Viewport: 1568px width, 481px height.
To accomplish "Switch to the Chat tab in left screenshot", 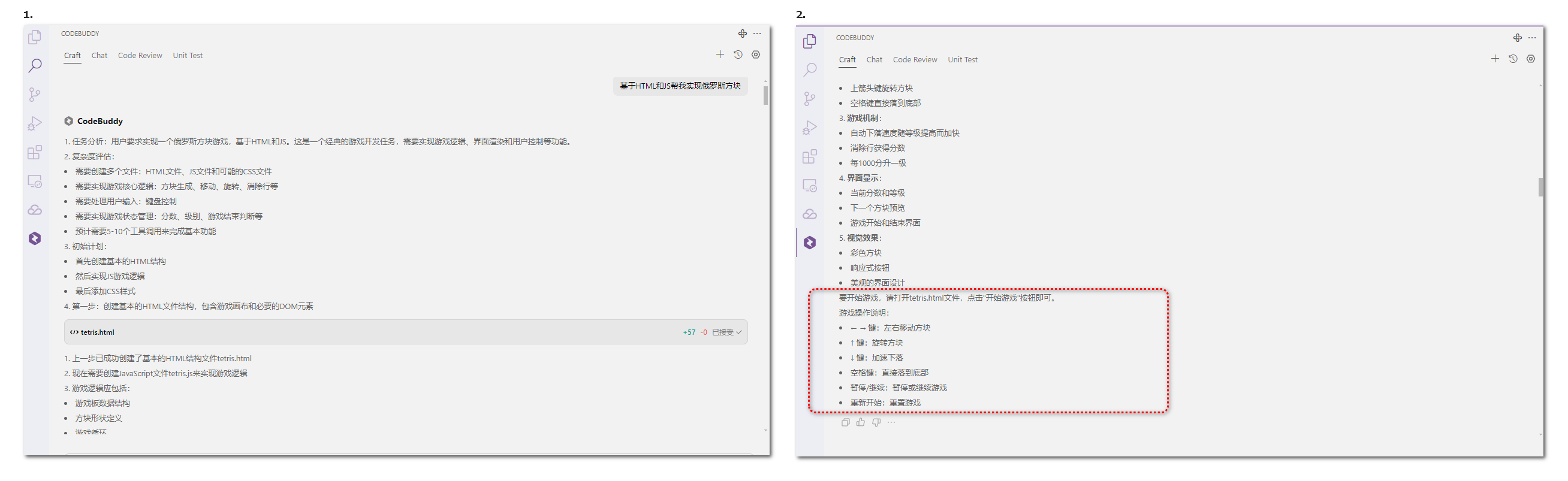I will click(x=99, y=55).
